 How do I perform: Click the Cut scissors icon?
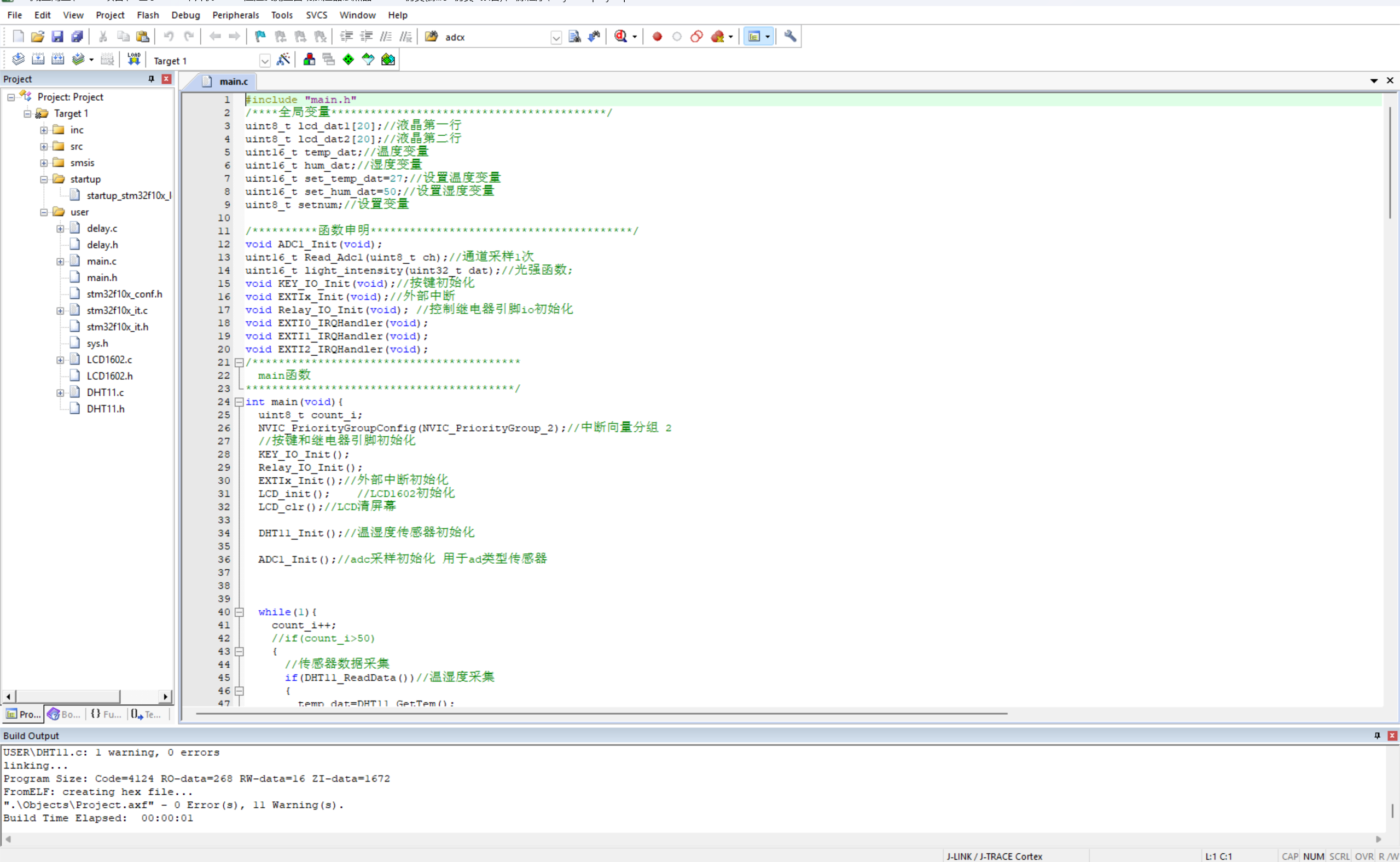103,37
